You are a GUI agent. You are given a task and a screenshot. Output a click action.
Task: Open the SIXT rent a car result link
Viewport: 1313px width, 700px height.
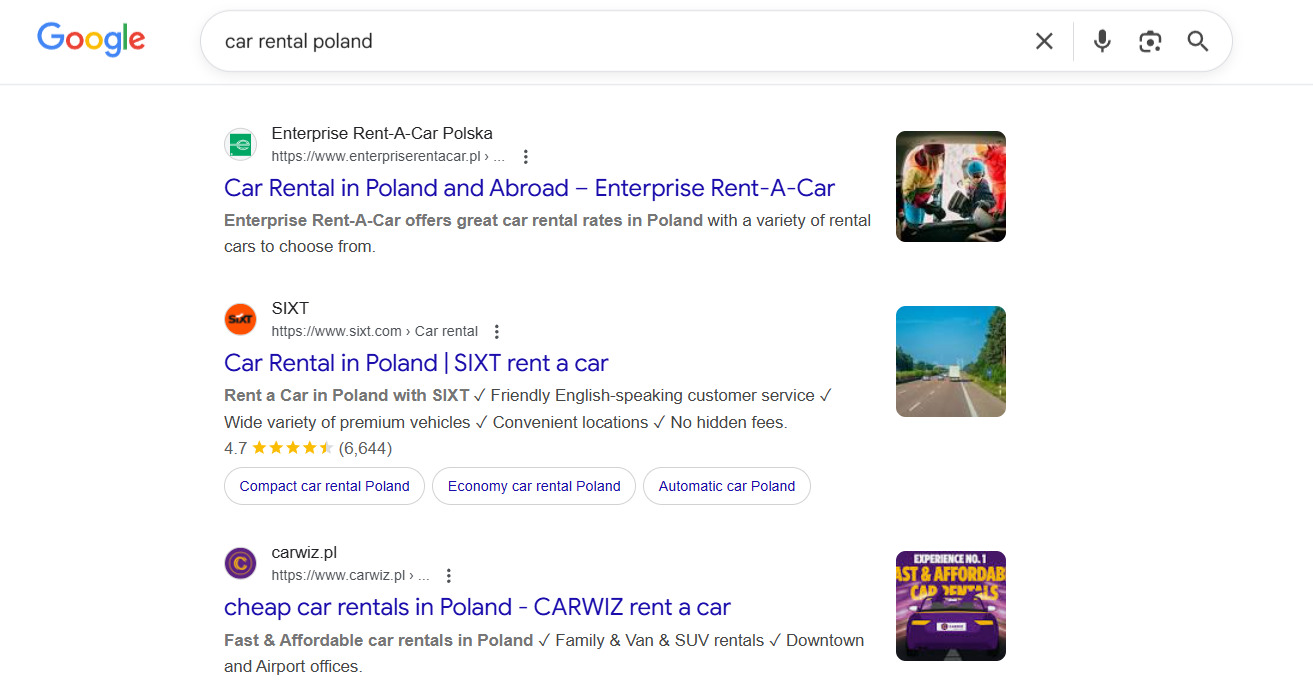(415, 362)
